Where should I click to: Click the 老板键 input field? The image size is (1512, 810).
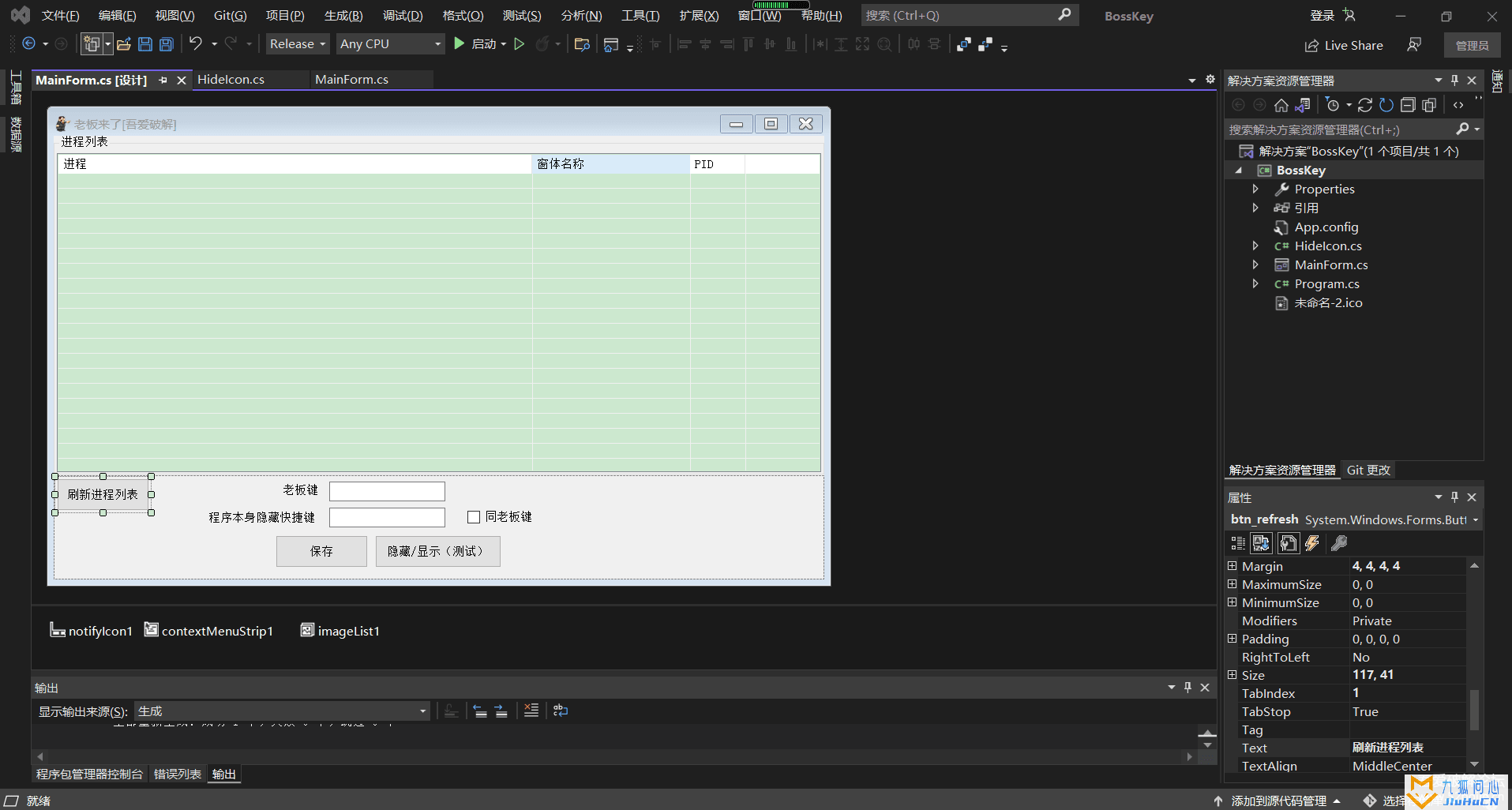(387, 491)
